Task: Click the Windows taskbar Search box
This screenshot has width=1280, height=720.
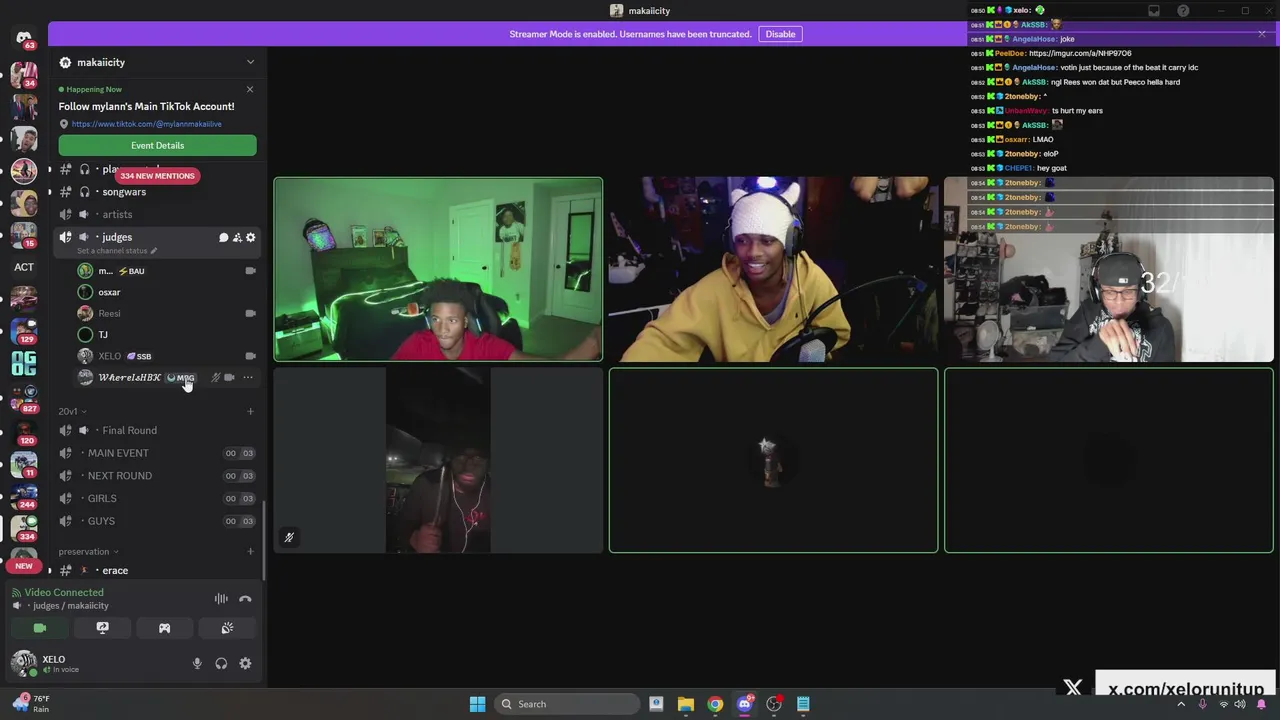Action: pos(568,704)
